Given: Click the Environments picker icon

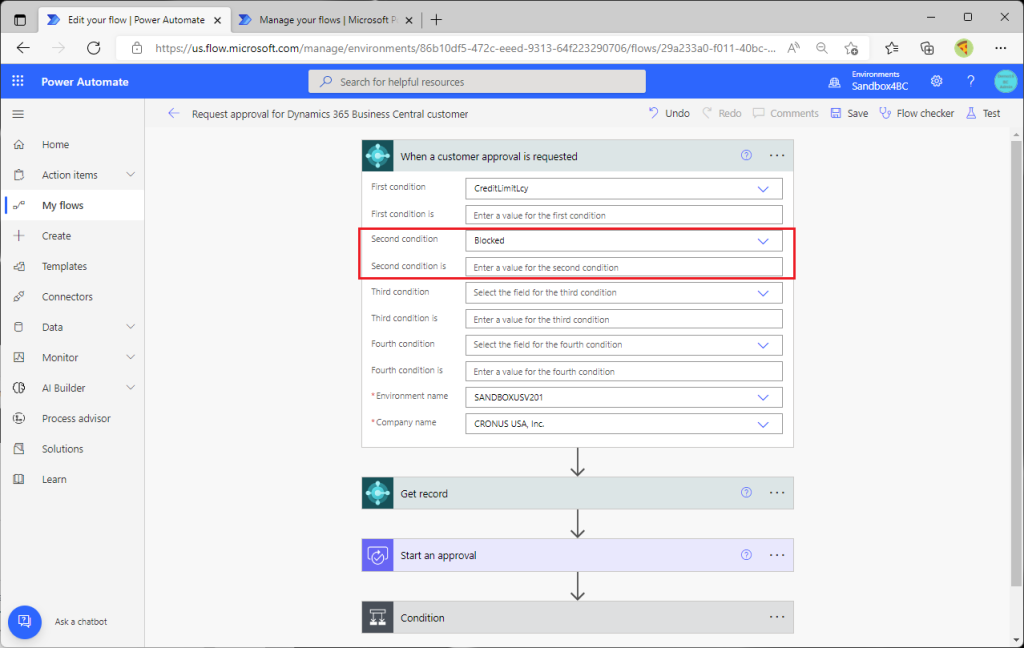Looking at the screenshot, I should (835, 82).
